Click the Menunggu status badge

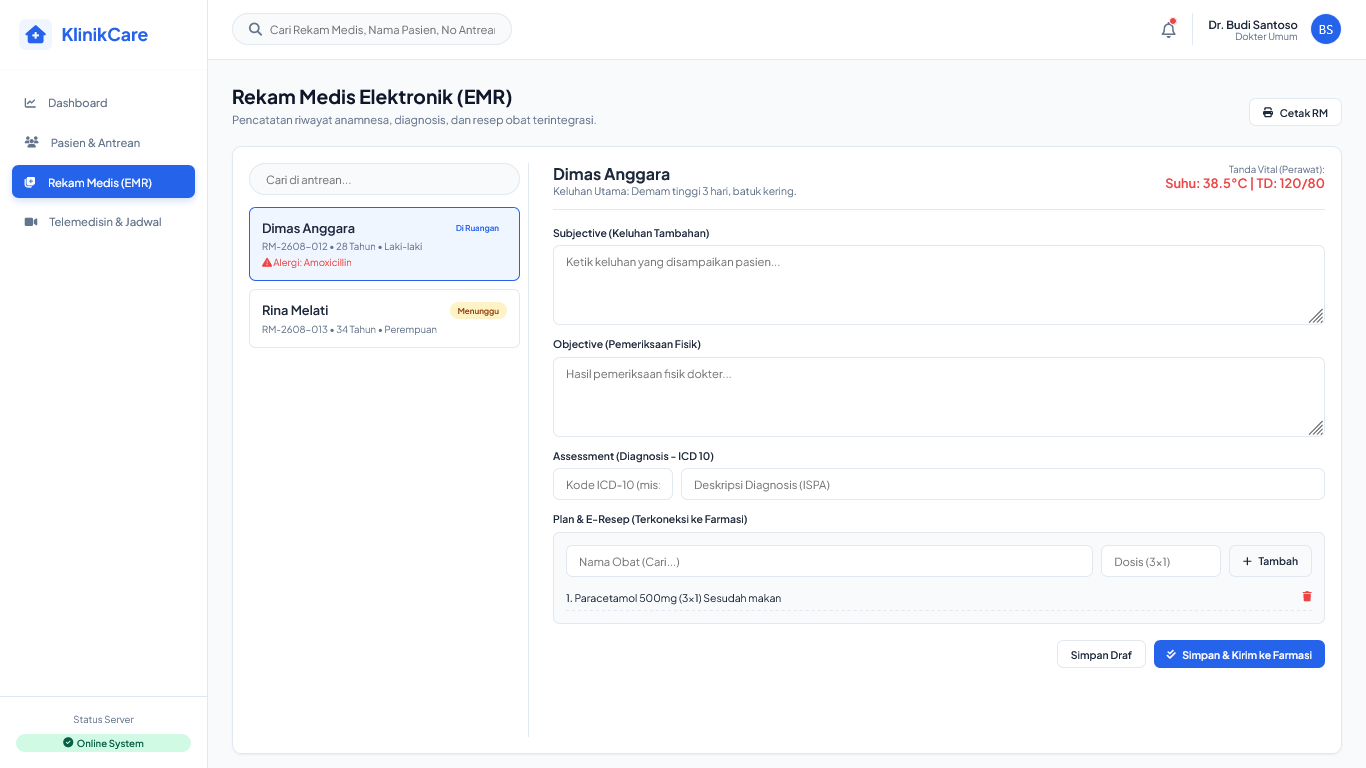[478, 311]
